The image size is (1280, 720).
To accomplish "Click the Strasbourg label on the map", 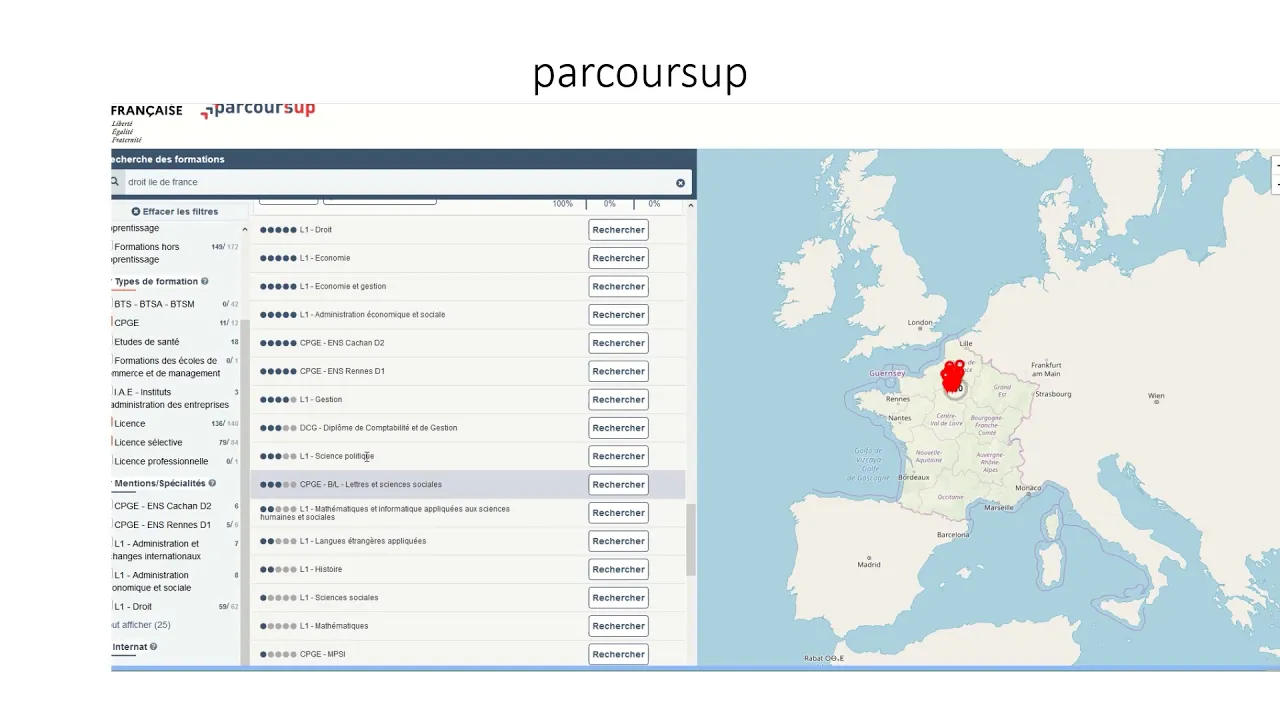I will [1053, 394].
